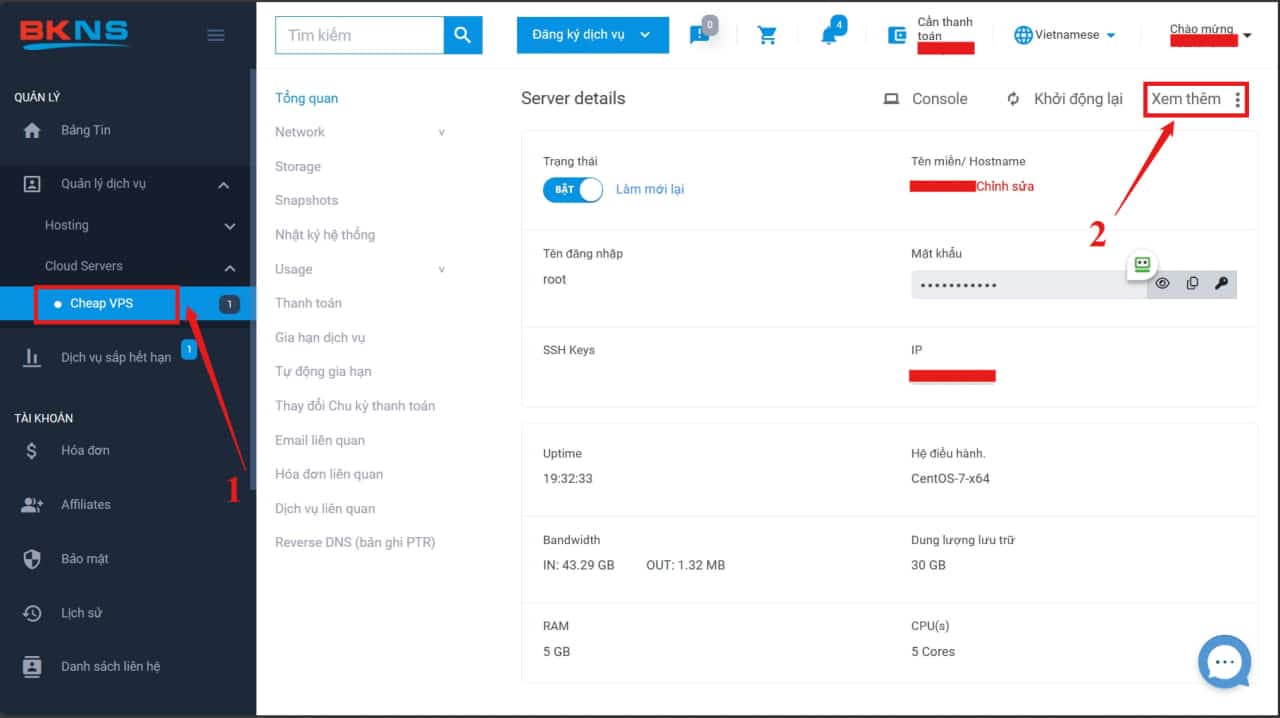This screenshot has height=718, width=1280.
Task: Click the Làm mới lại link
Action: point(650,189)
